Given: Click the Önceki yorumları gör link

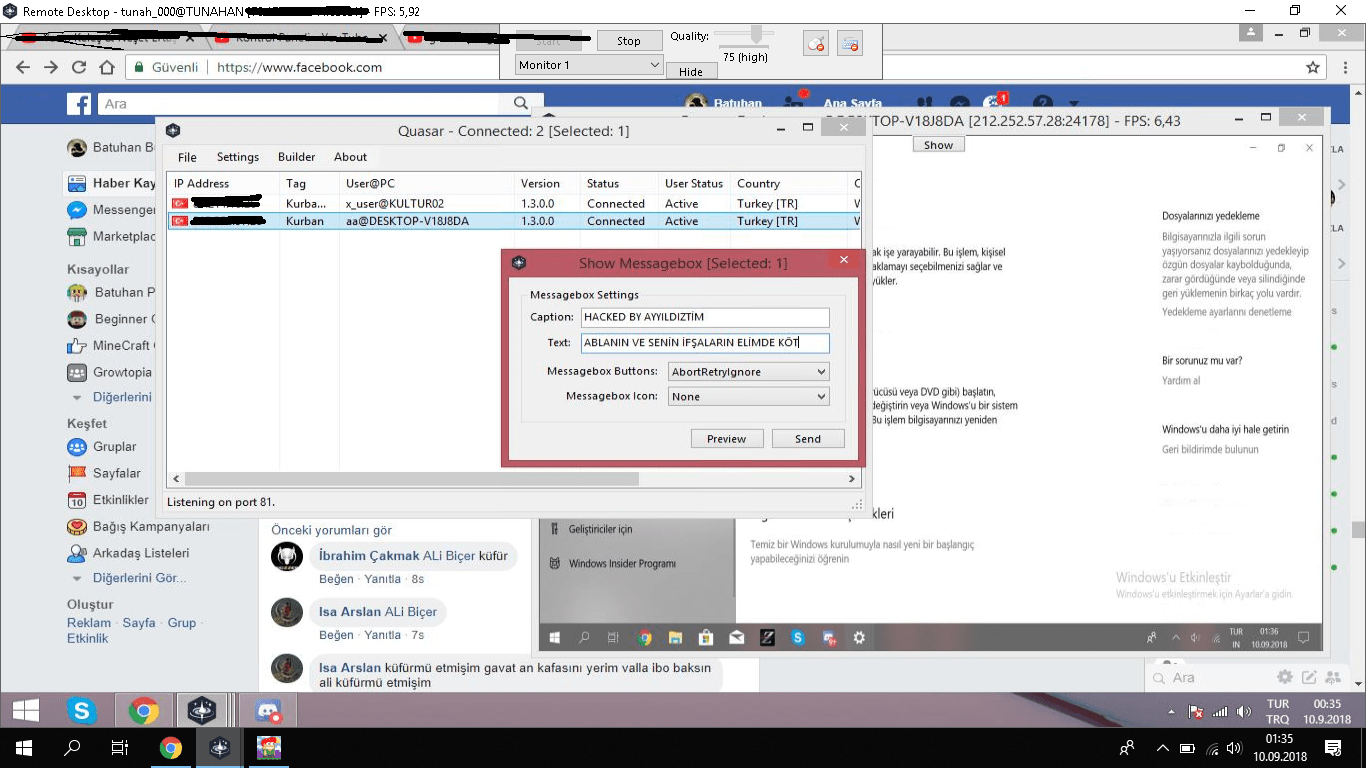Looking at the screenshot, I should click(332, 530).
